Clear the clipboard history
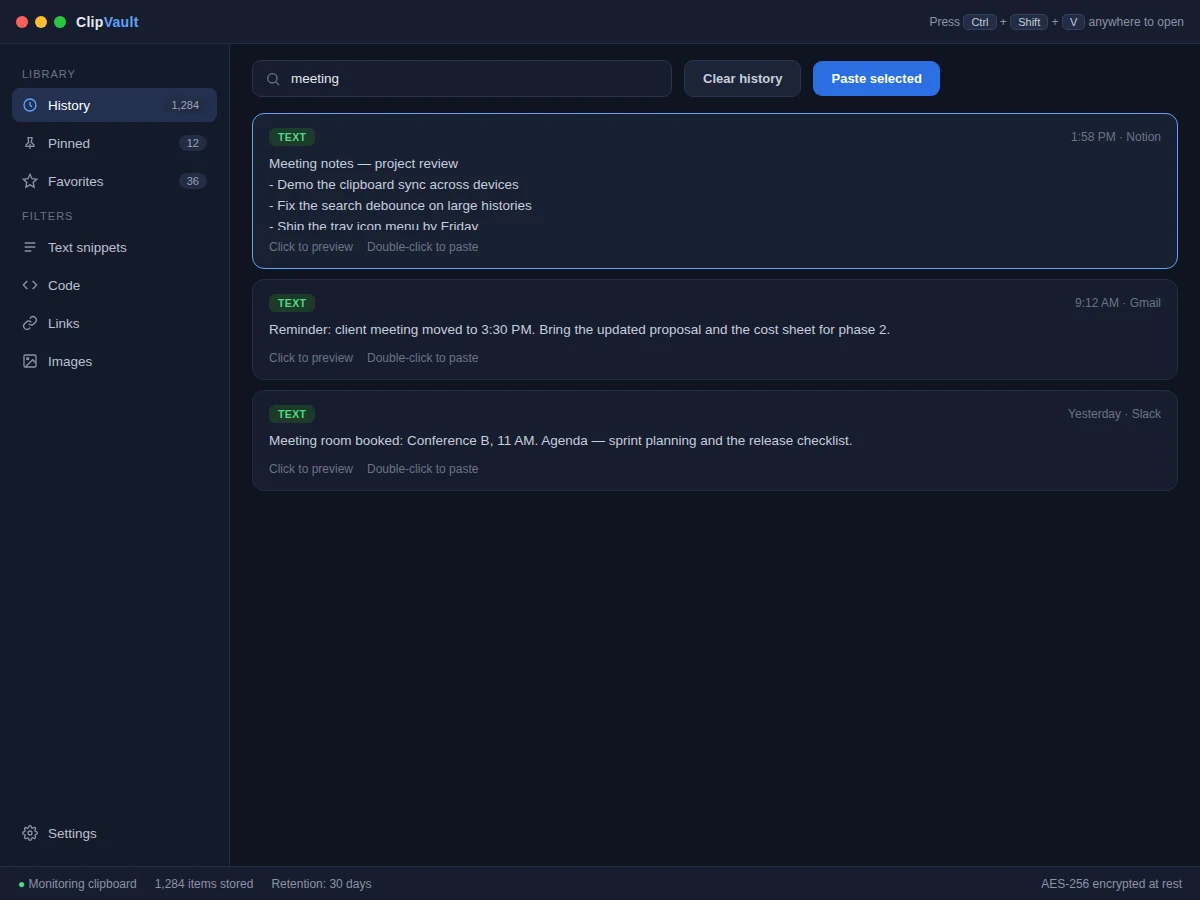Image resolution: width=1200 pixels, height=900 pixels. [742, 78]
